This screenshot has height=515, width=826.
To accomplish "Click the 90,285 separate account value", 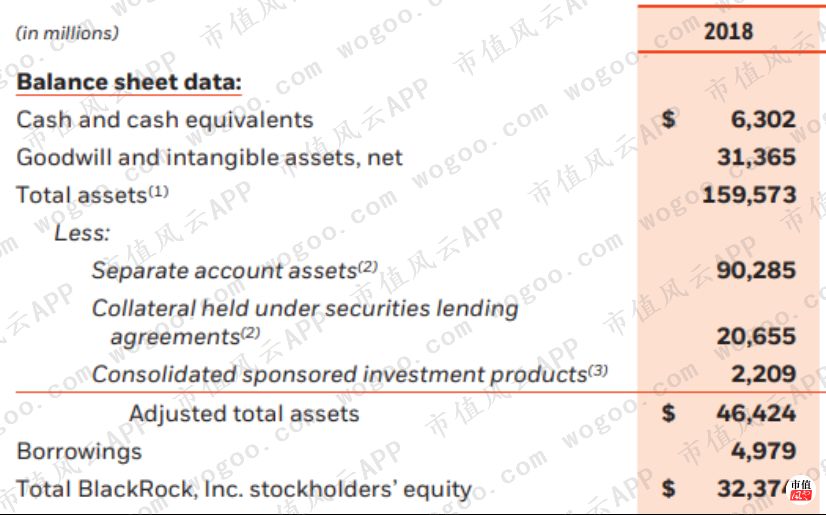I will point(756,270).
